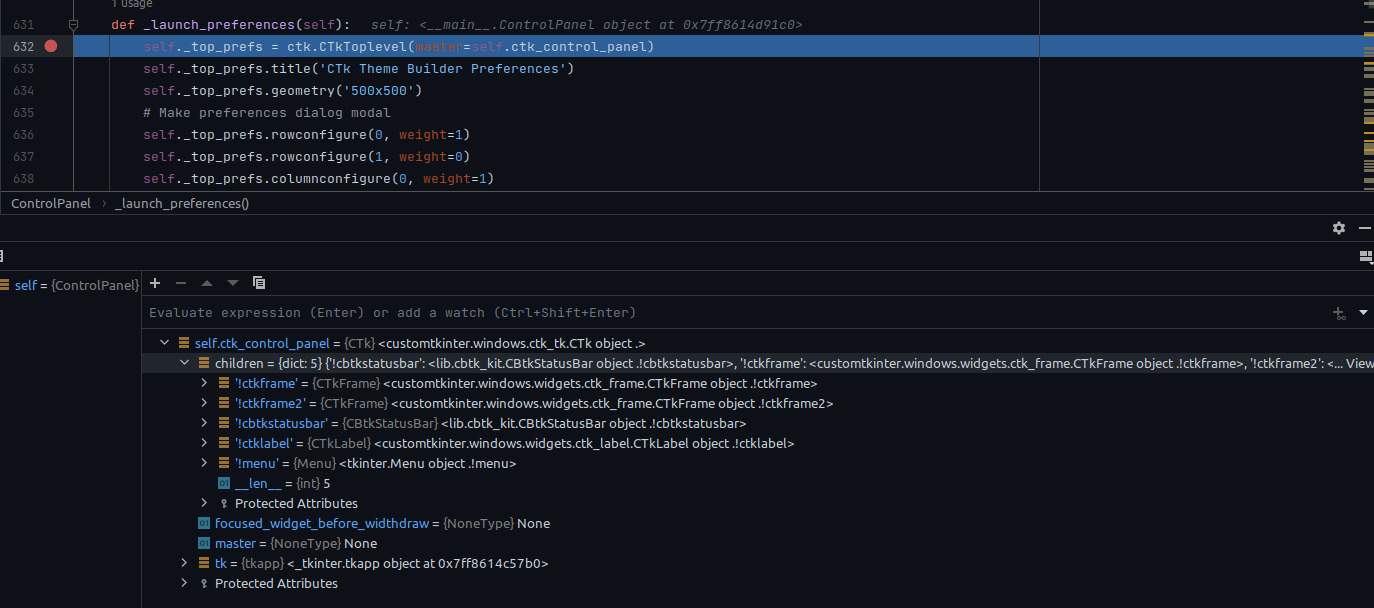Toggle code folding at line 631
The width and height of the screenshot is (1374, 608).
pyautogui.click(x=73, y=24)
